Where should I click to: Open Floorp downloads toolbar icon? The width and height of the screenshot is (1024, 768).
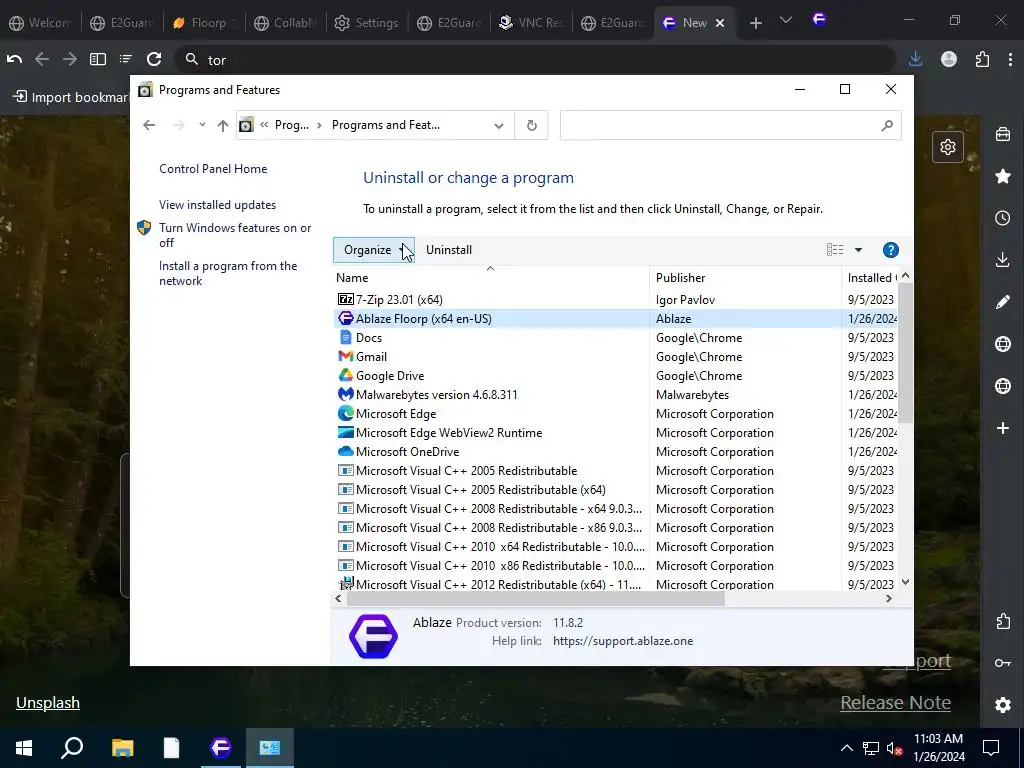916,59
